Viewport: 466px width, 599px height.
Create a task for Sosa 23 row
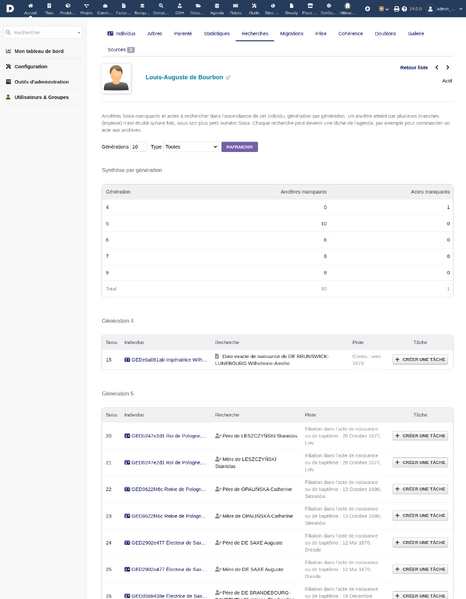click(x=420, y=515)
